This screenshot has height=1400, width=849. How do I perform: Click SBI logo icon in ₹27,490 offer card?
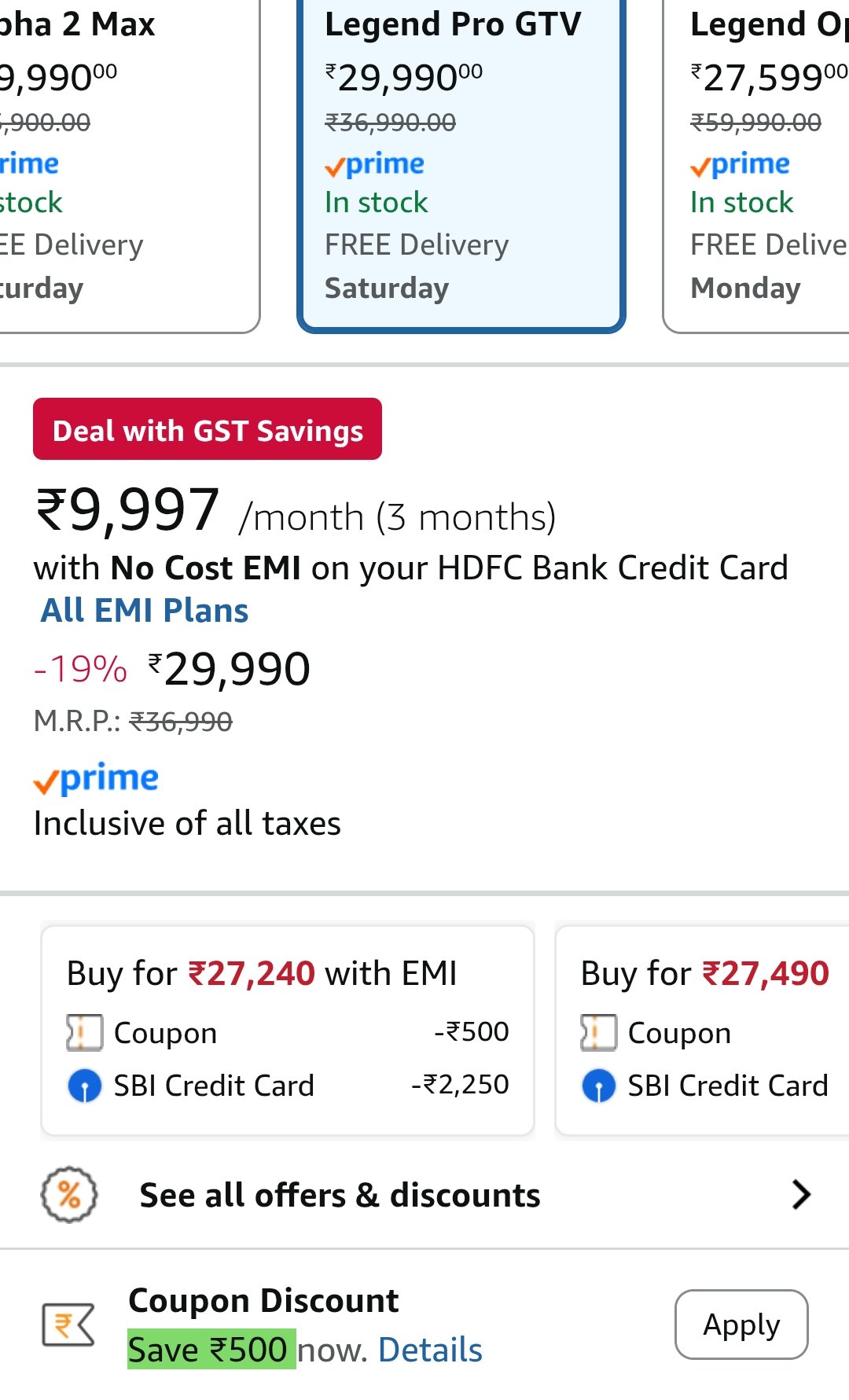pyautogui.click(x=598, y=1086)
